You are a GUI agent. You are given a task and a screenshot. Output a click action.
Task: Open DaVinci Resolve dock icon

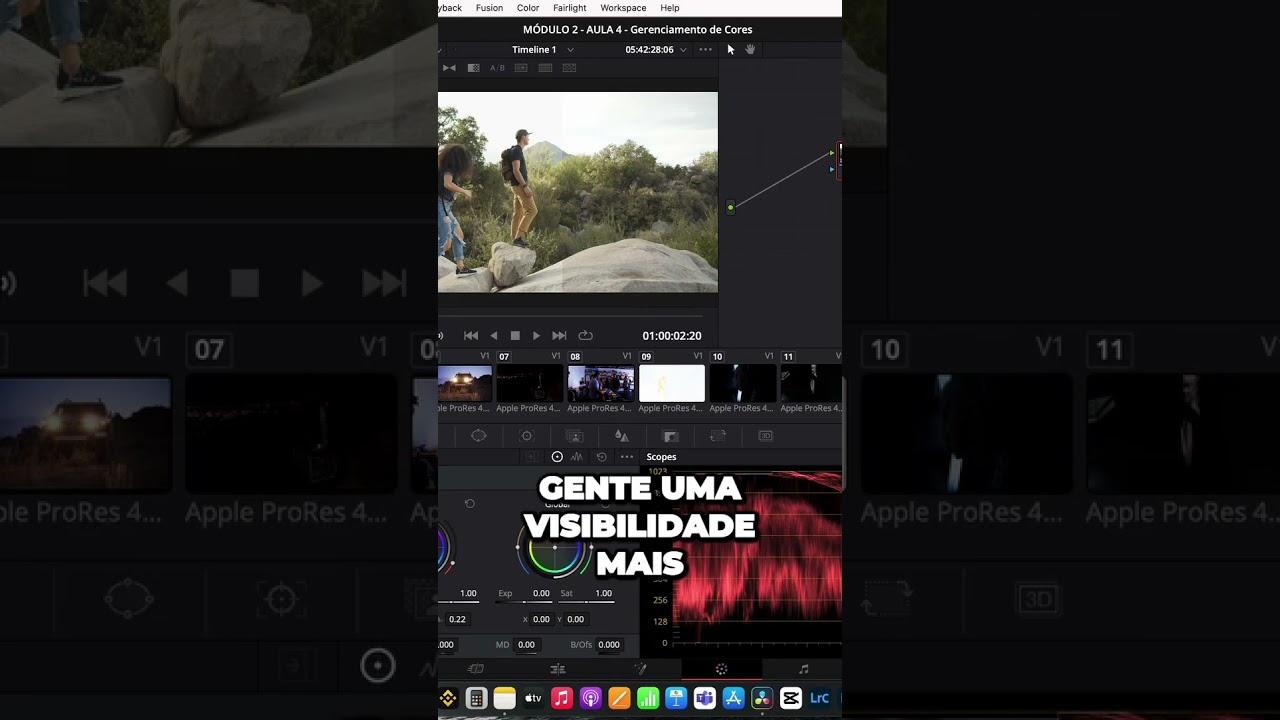pyautogui.click(x=762, y=698)
